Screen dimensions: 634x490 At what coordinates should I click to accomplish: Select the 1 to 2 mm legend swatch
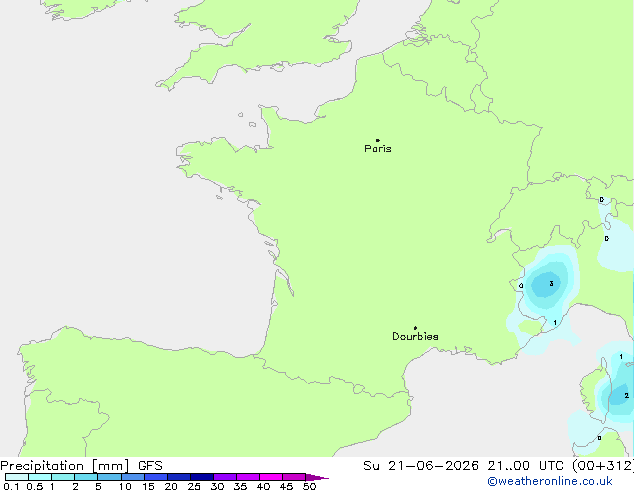63,477
